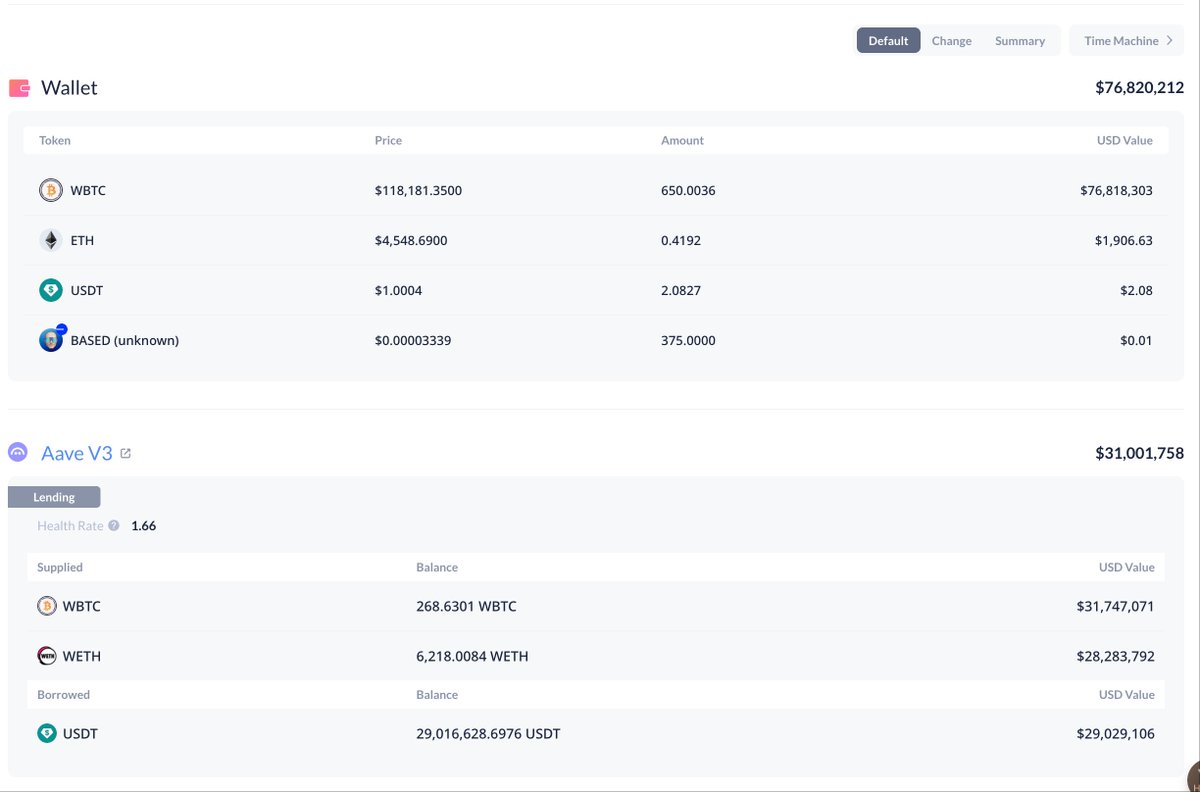Click the Borrowed column header
Screen dimensions: 1200x792
[x=63, y=694]
